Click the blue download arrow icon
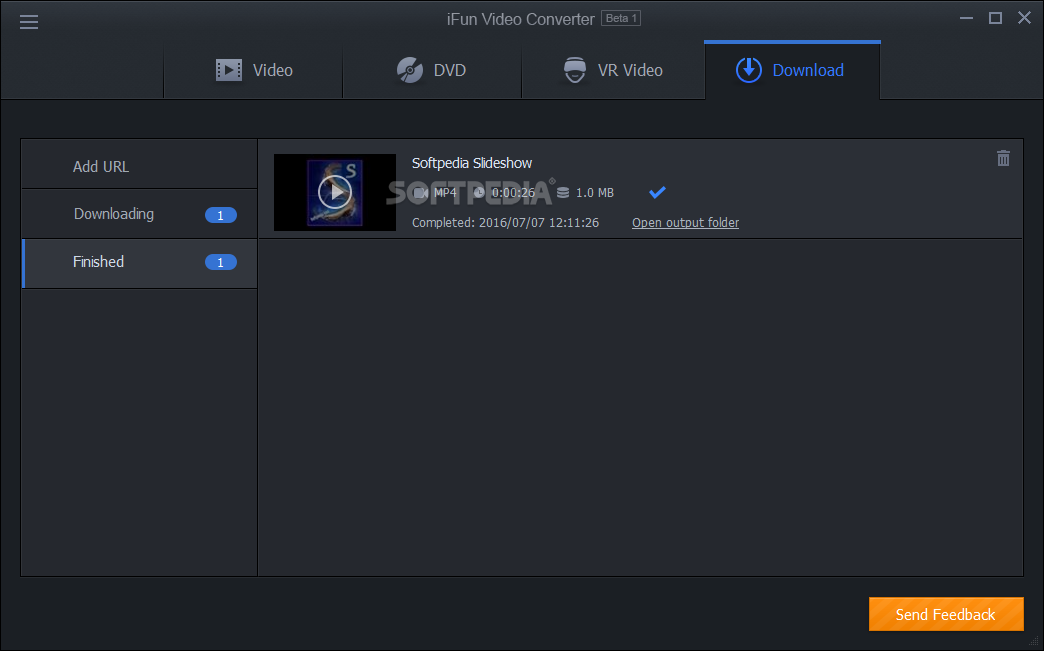This screenshot has width=1044, height=651. 748,70
